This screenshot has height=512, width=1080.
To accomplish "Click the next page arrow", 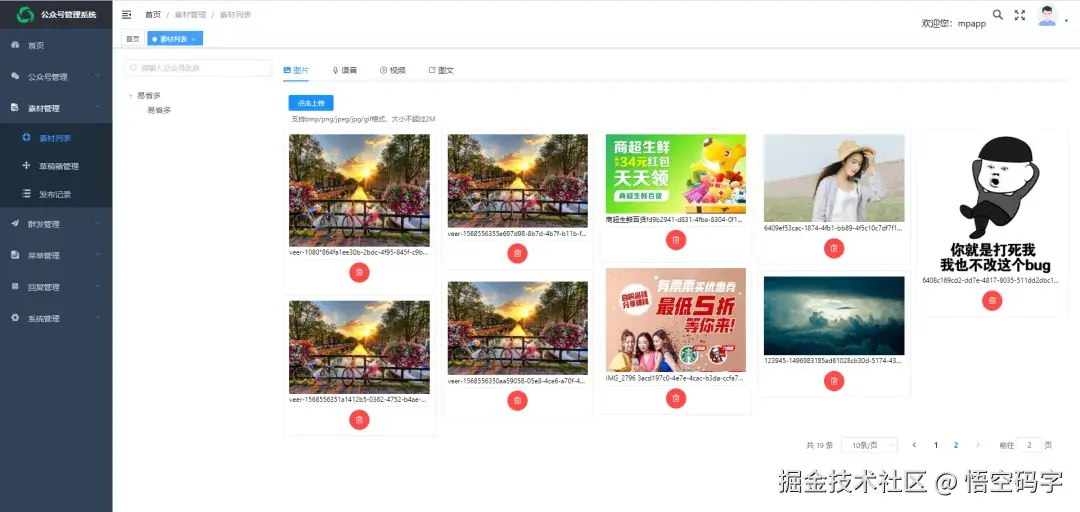I will 977,445.
